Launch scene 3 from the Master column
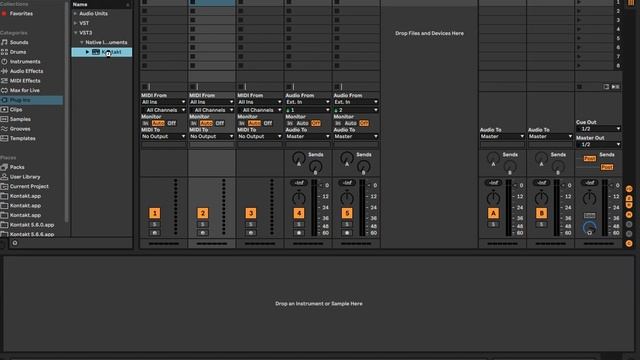640x360 pixels. 579,20
